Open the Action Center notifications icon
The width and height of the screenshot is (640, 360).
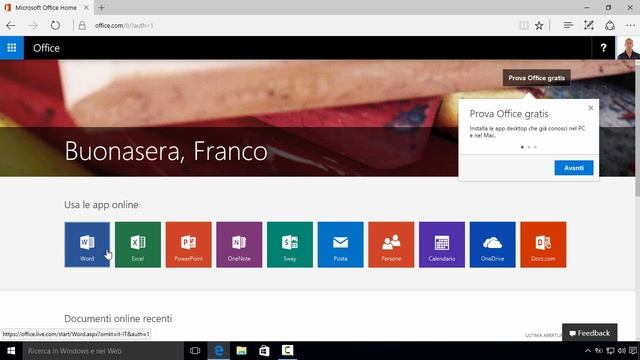(x=633, y=351)
